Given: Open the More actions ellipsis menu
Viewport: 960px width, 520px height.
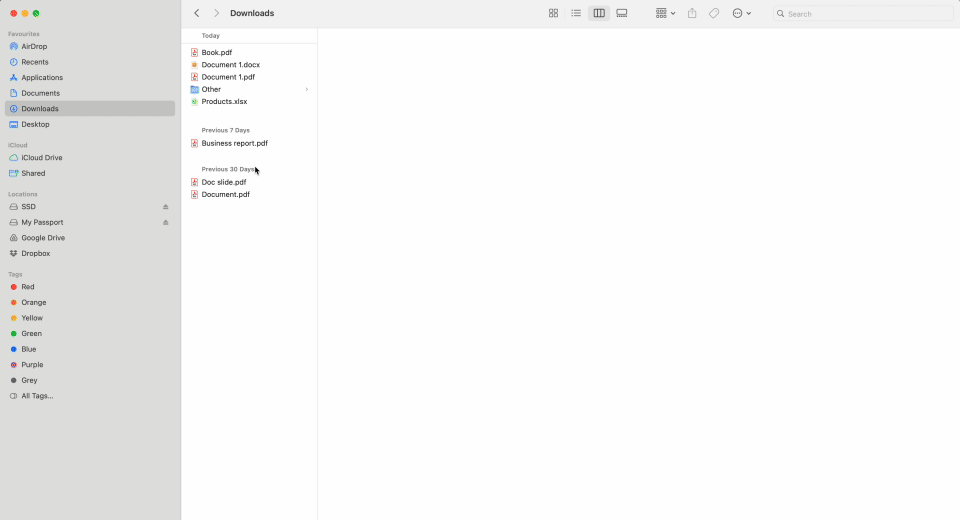Looking at the screenshot, I should (x=741, y=13).
